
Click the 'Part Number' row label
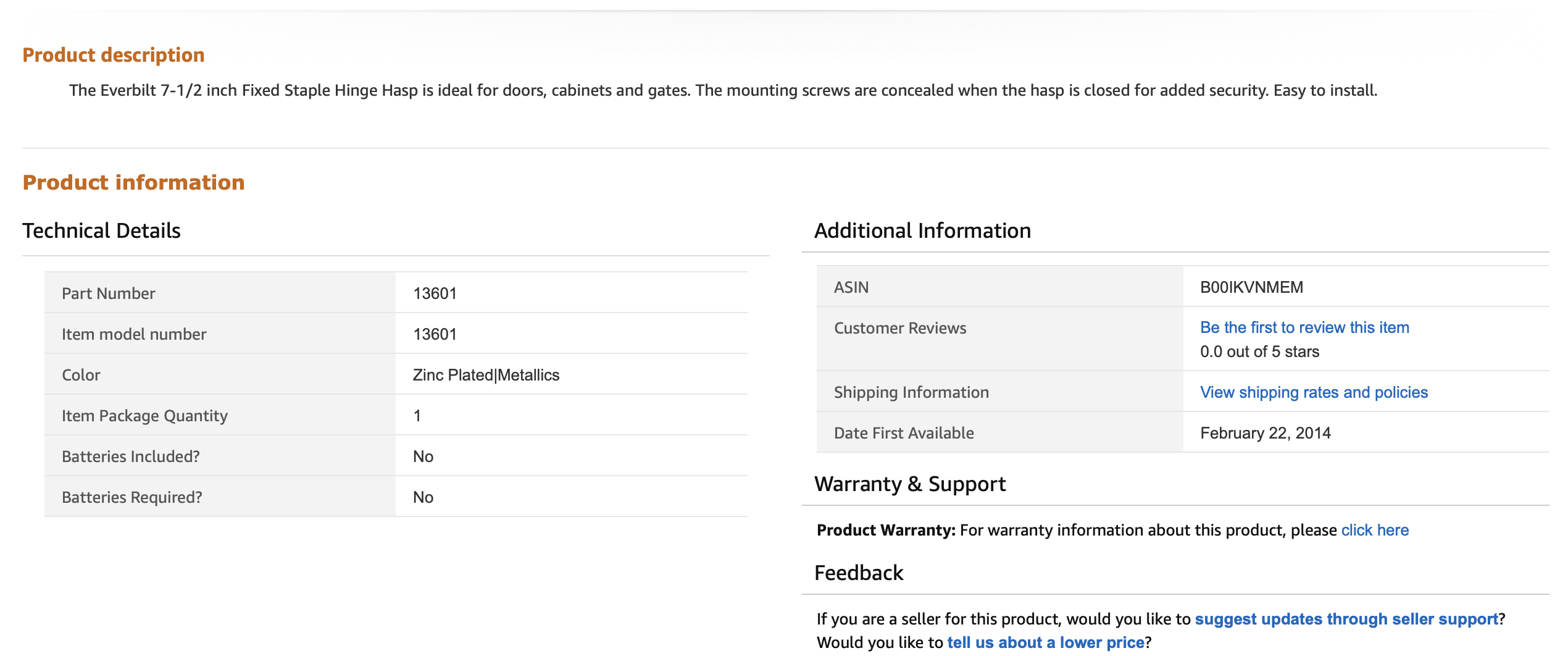(x=108, y=293)
